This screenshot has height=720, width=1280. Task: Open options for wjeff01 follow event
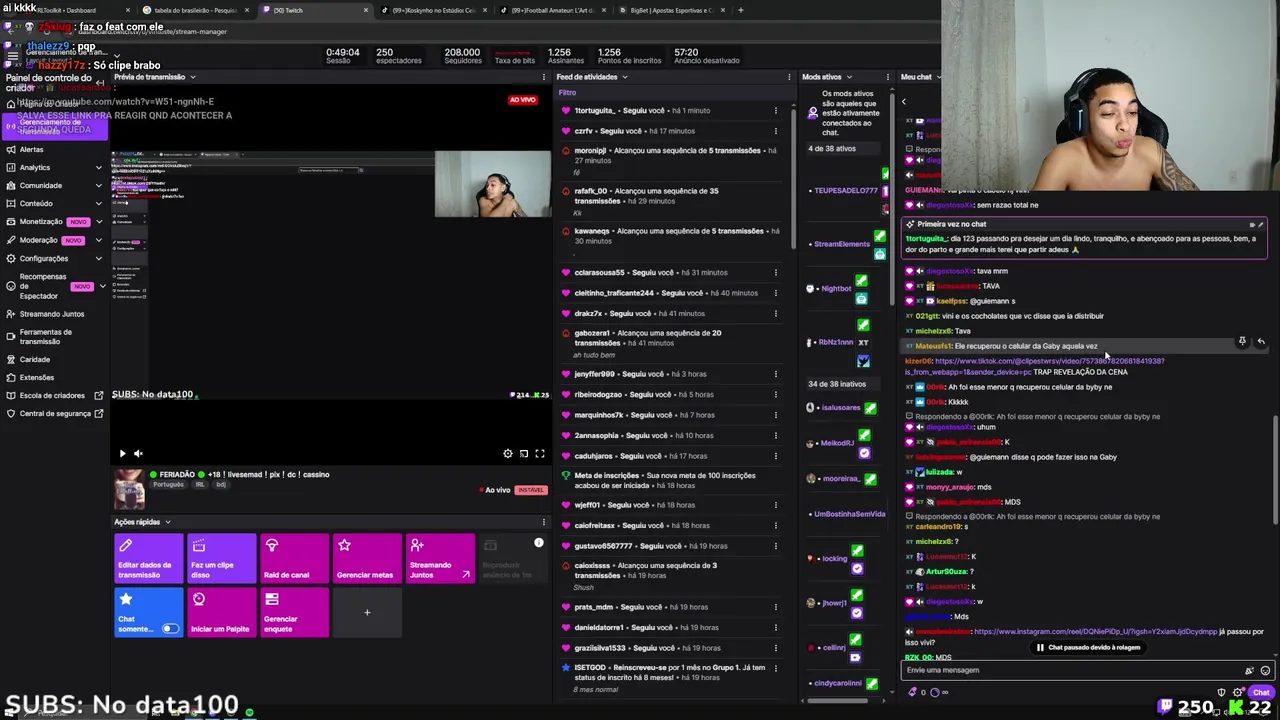pos(775,505)
